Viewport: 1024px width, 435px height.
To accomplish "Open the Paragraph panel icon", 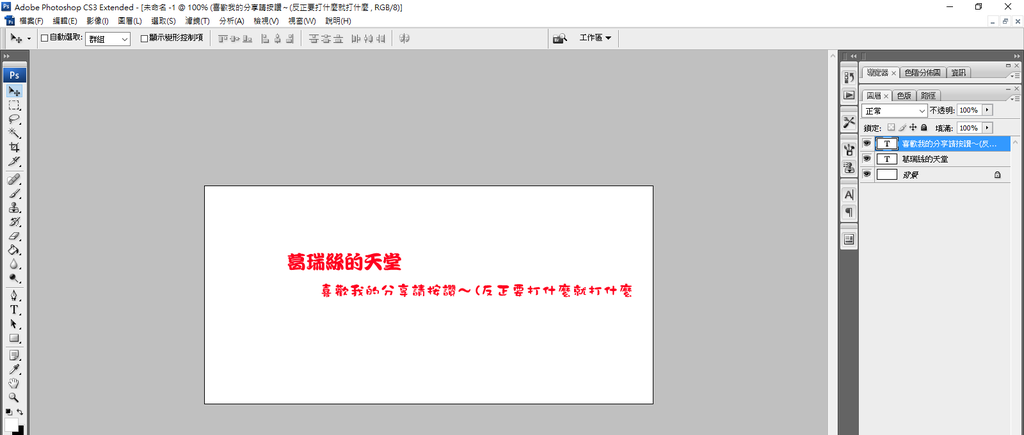I will click(849, 212).
